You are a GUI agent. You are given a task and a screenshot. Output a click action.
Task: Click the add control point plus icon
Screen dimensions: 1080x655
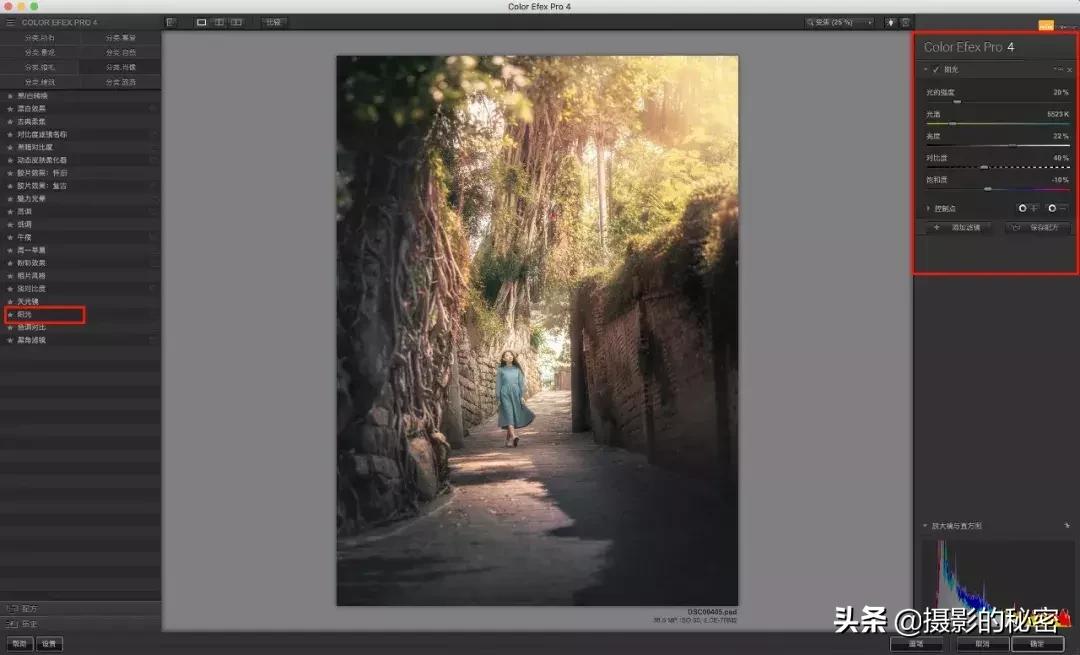click(x=1027, y=208)
